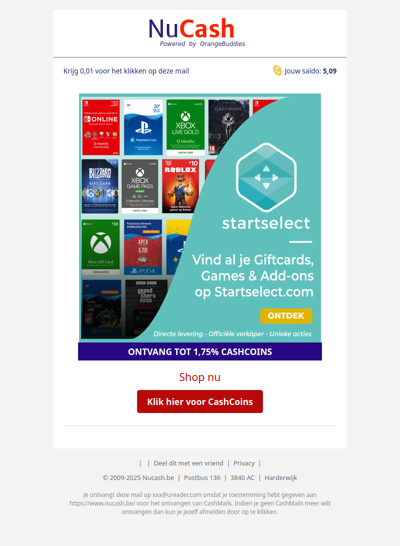Click the Xbox Game Pass card
This screenshot has width=400, height=546.
(x=140, y=186)
